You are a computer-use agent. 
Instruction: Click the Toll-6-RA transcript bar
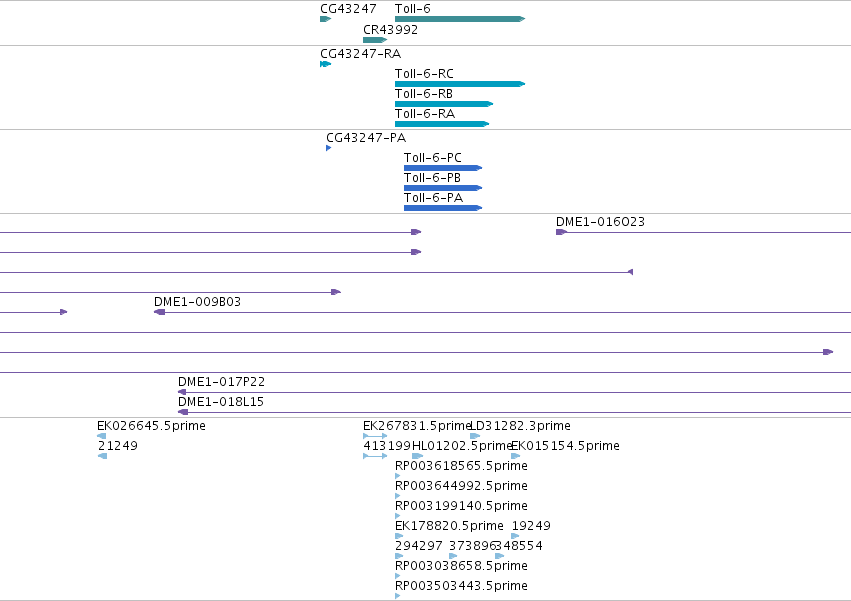coord(442,124)
